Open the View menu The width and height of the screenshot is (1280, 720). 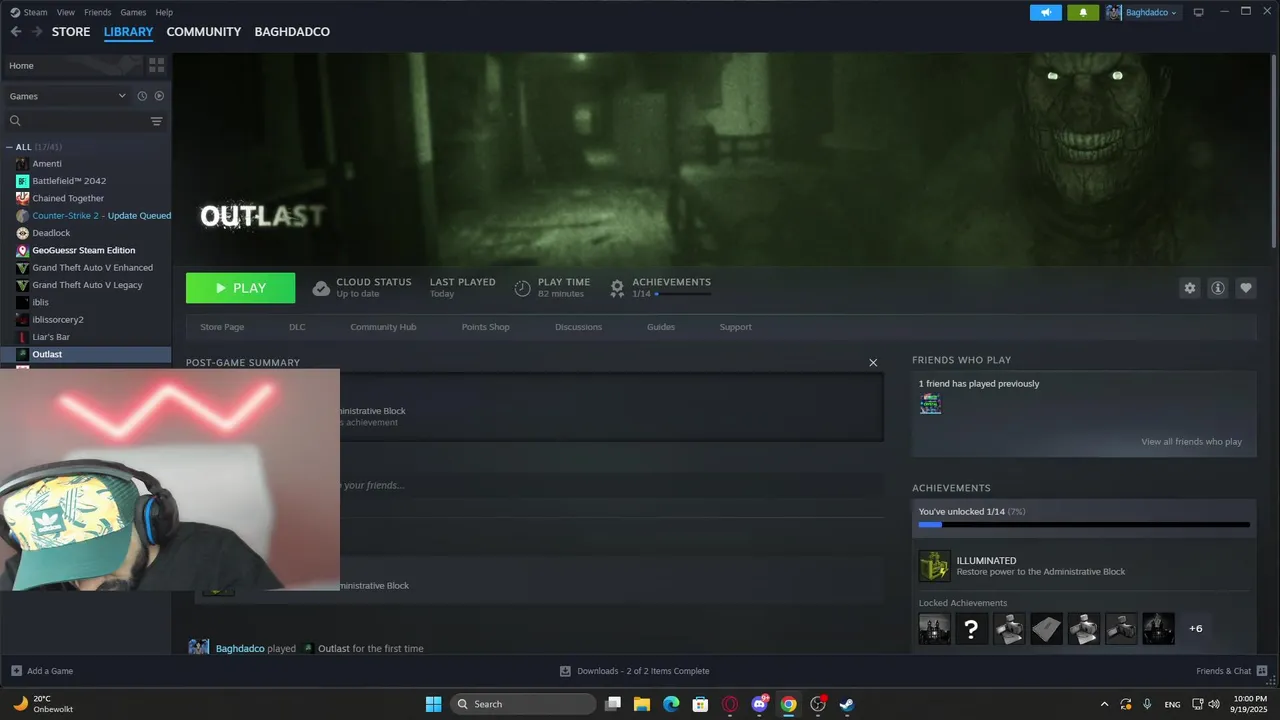[66, 12]
